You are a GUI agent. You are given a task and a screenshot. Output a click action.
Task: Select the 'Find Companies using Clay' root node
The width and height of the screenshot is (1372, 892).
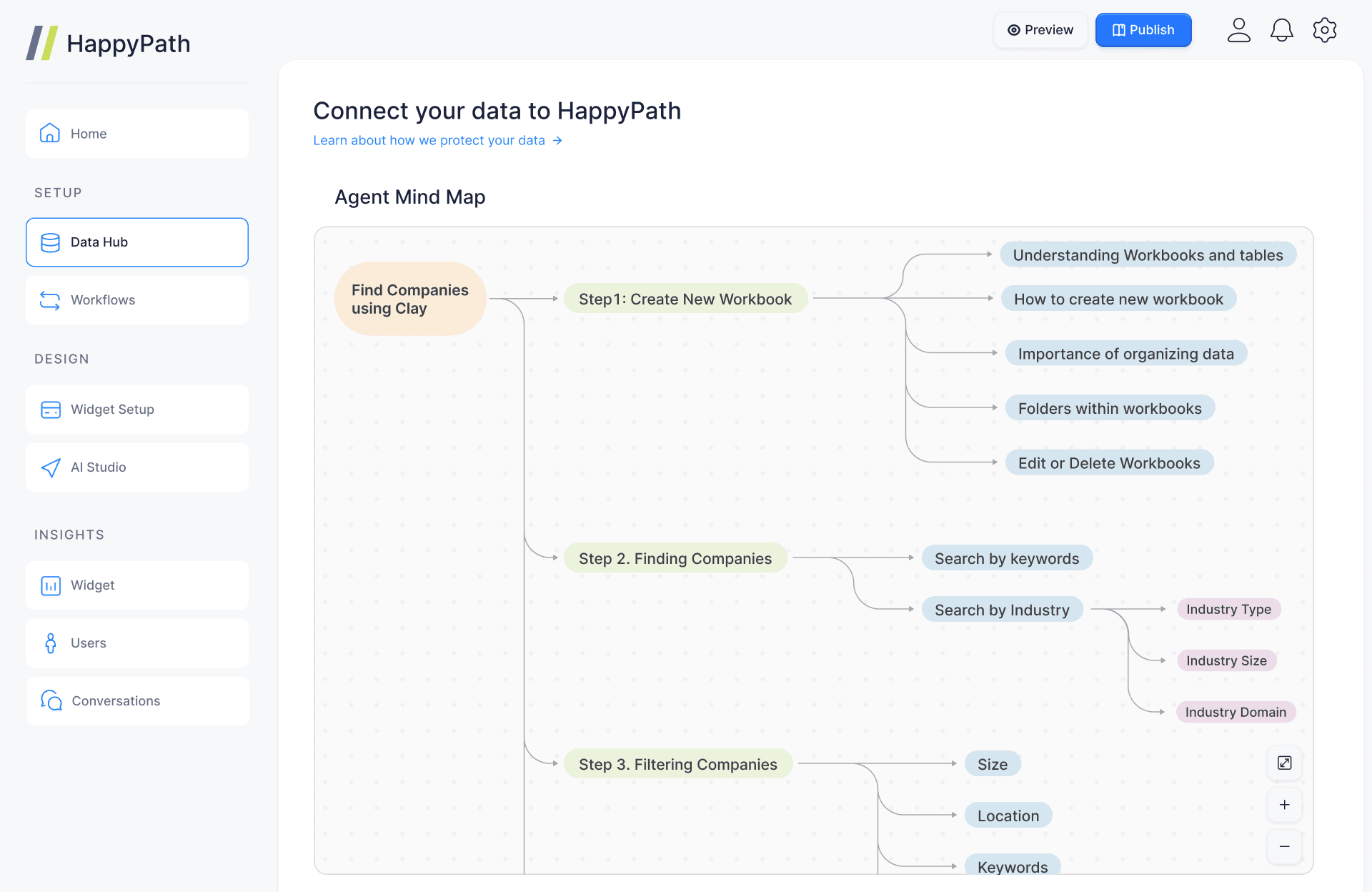pyautogui.click(x=410, y=299)
